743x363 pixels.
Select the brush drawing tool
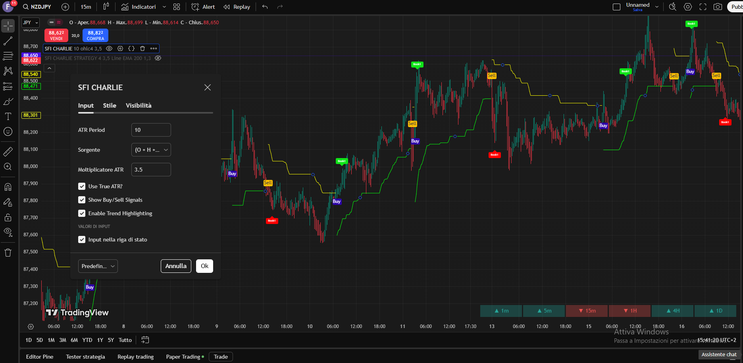tap(8, 101)
